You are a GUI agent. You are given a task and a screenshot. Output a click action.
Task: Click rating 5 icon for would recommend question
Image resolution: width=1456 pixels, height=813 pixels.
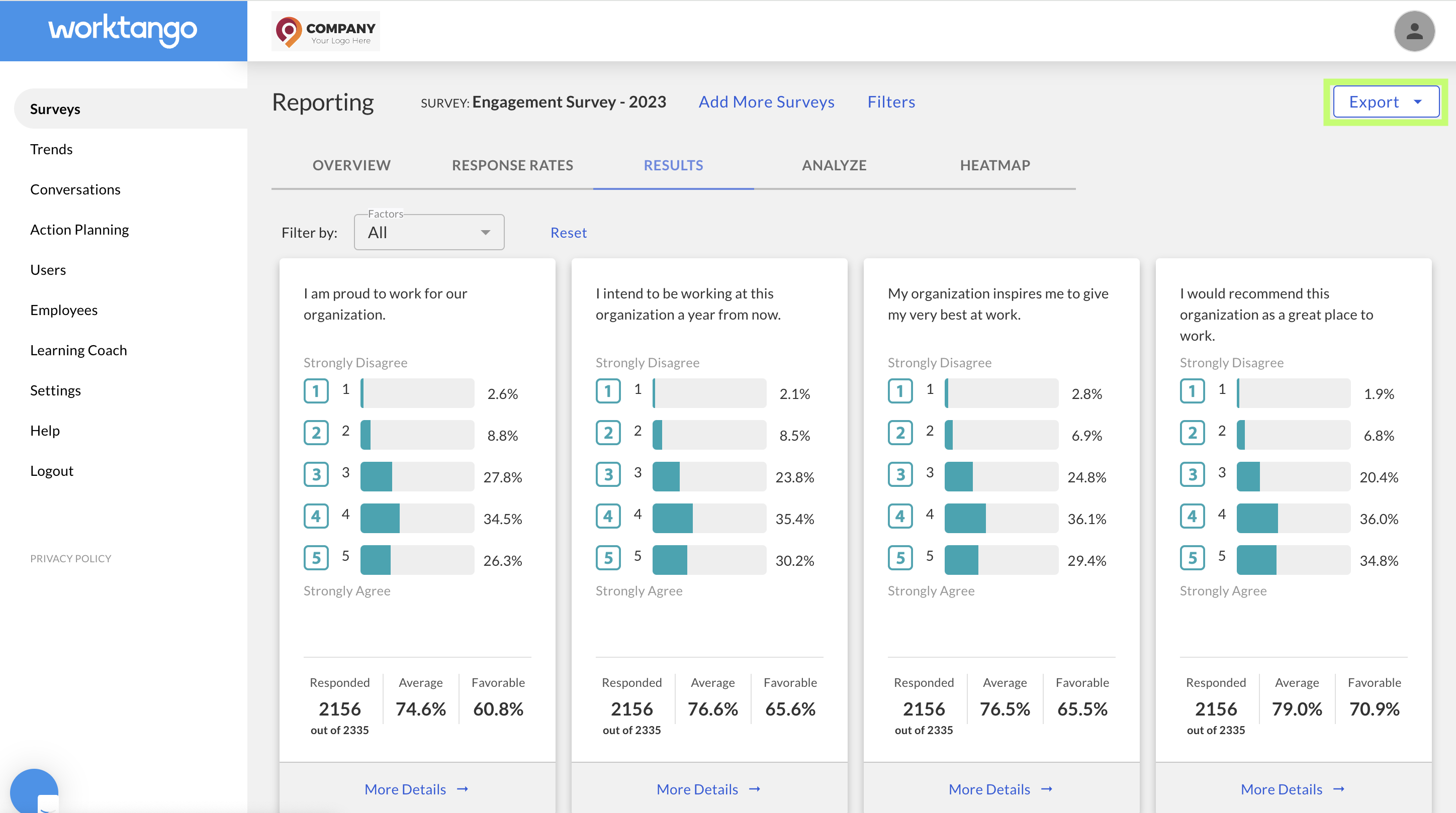click(1193, 558)
